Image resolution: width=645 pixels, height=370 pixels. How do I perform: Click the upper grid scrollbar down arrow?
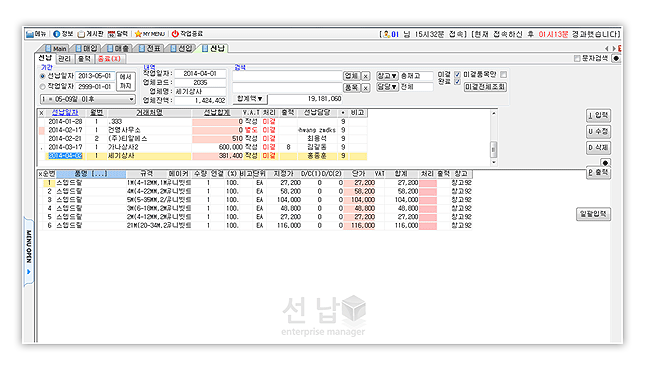[x=494, y=162]
